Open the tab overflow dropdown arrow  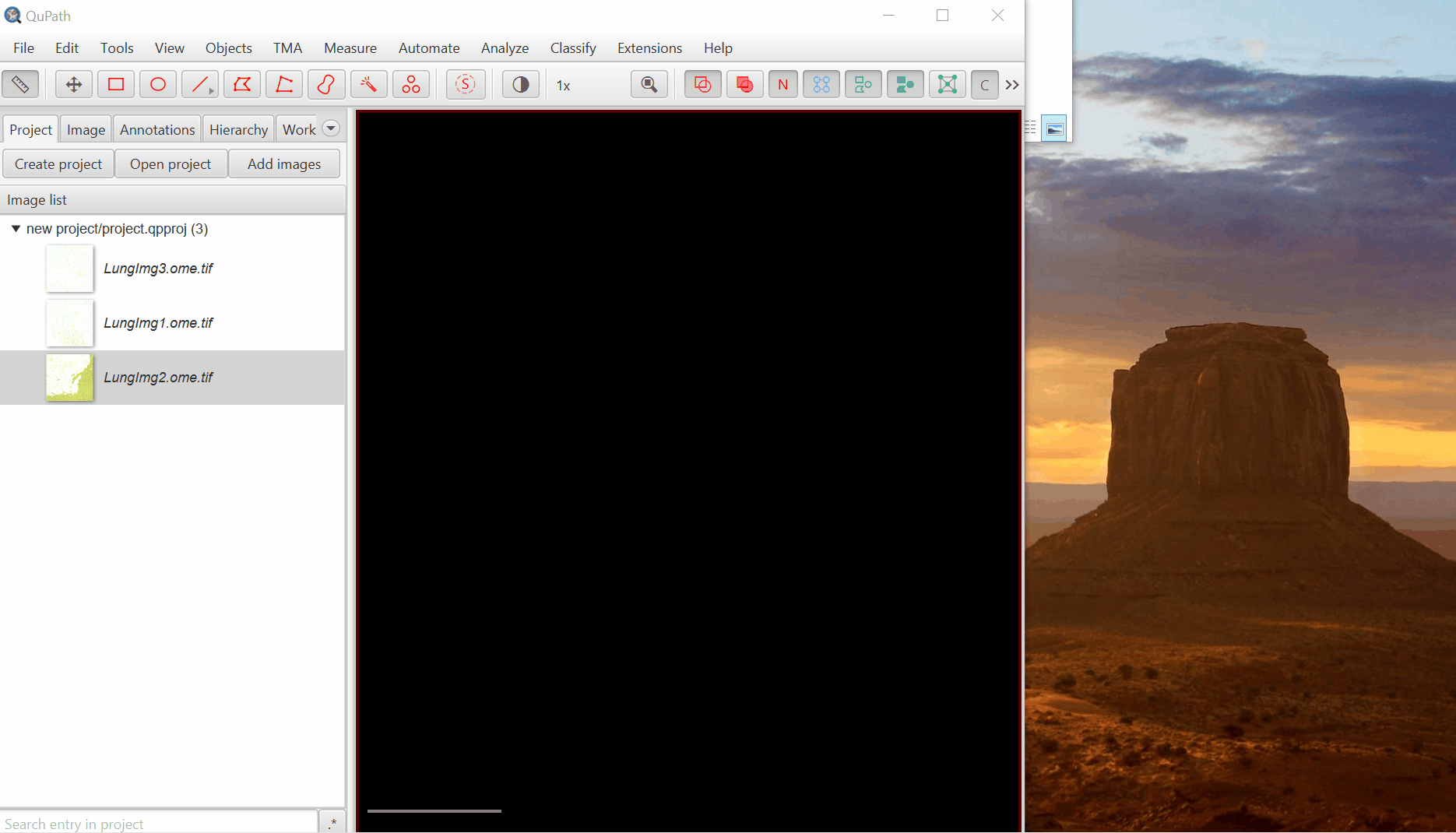pos(331,128)
